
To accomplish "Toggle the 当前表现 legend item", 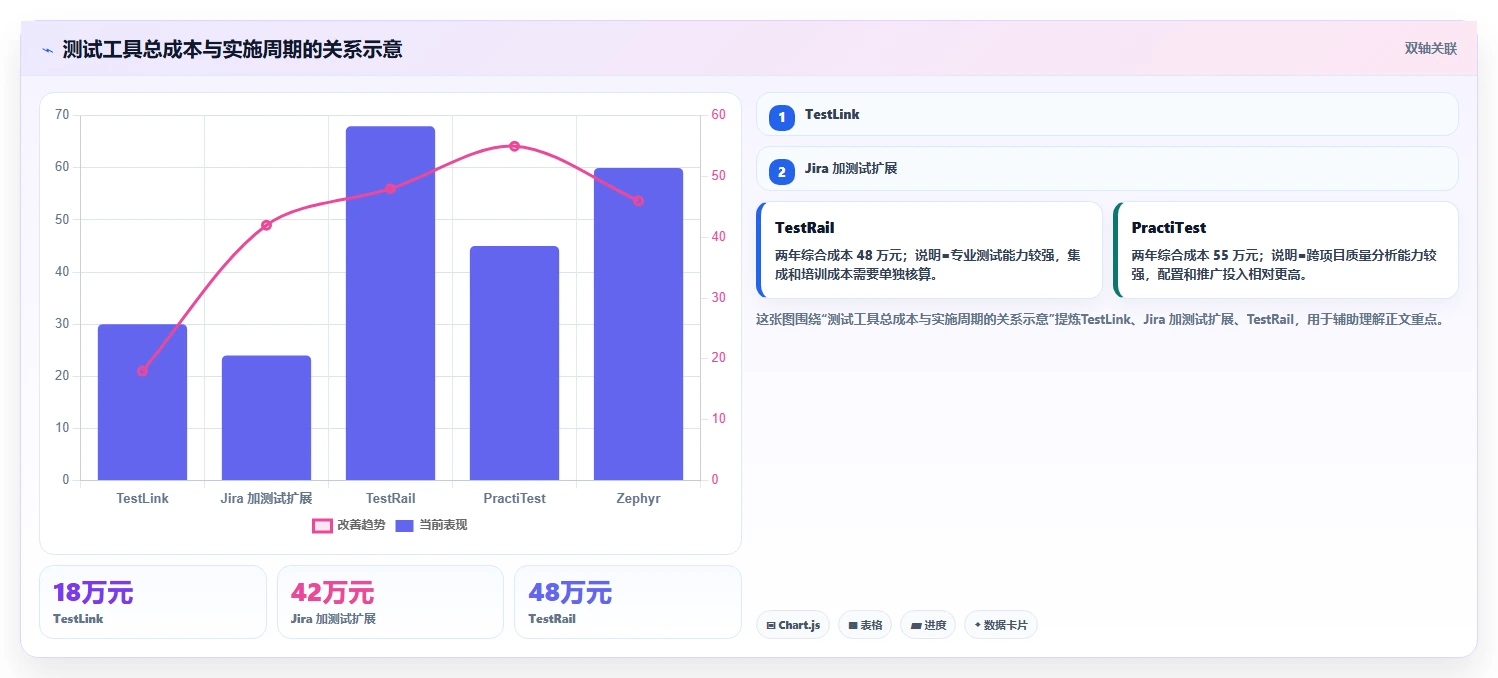I will click(431, 525).
